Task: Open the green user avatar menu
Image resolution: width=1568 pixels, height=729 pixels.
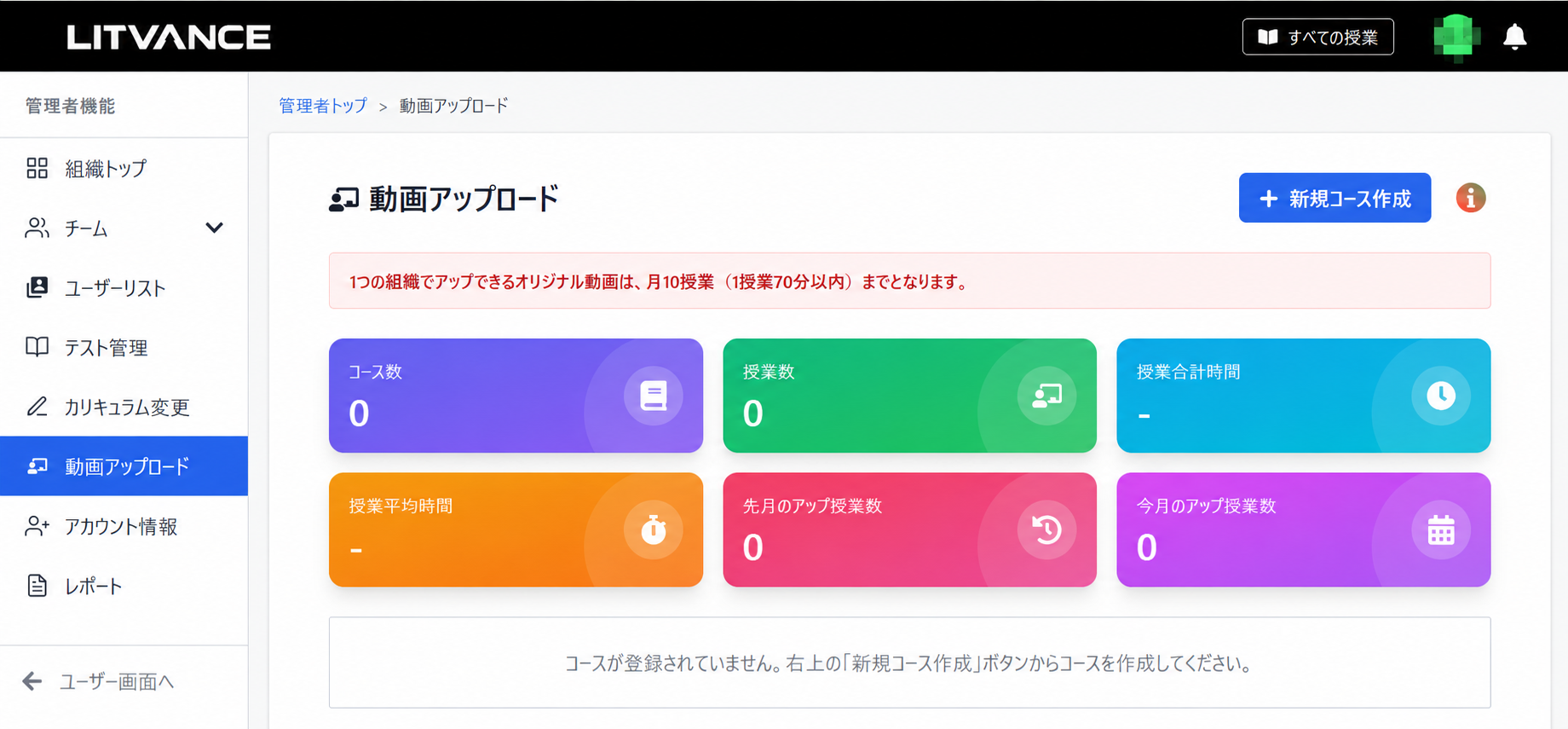Action: click(1456, 37)
